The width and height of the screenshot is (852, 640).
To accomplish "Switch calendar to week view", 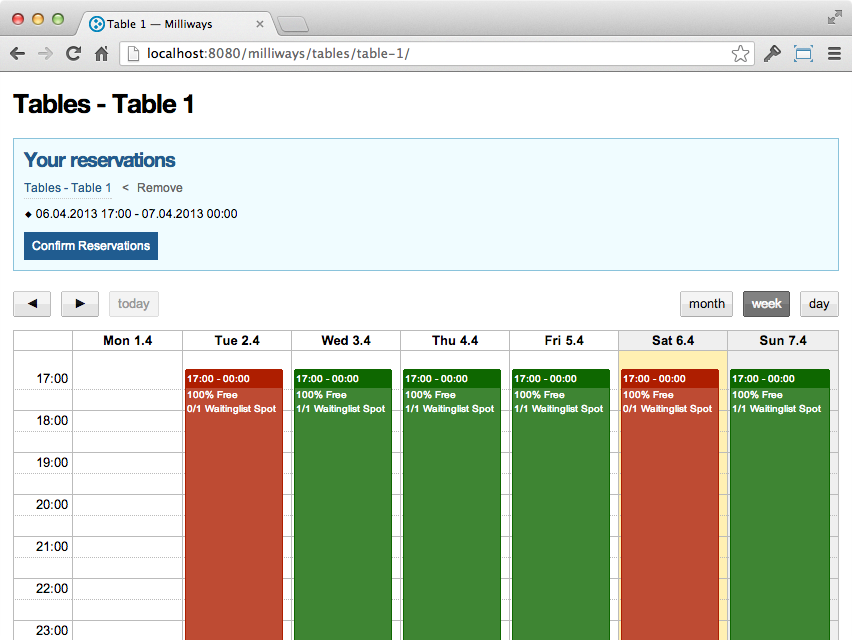I will tap(766, 304).
